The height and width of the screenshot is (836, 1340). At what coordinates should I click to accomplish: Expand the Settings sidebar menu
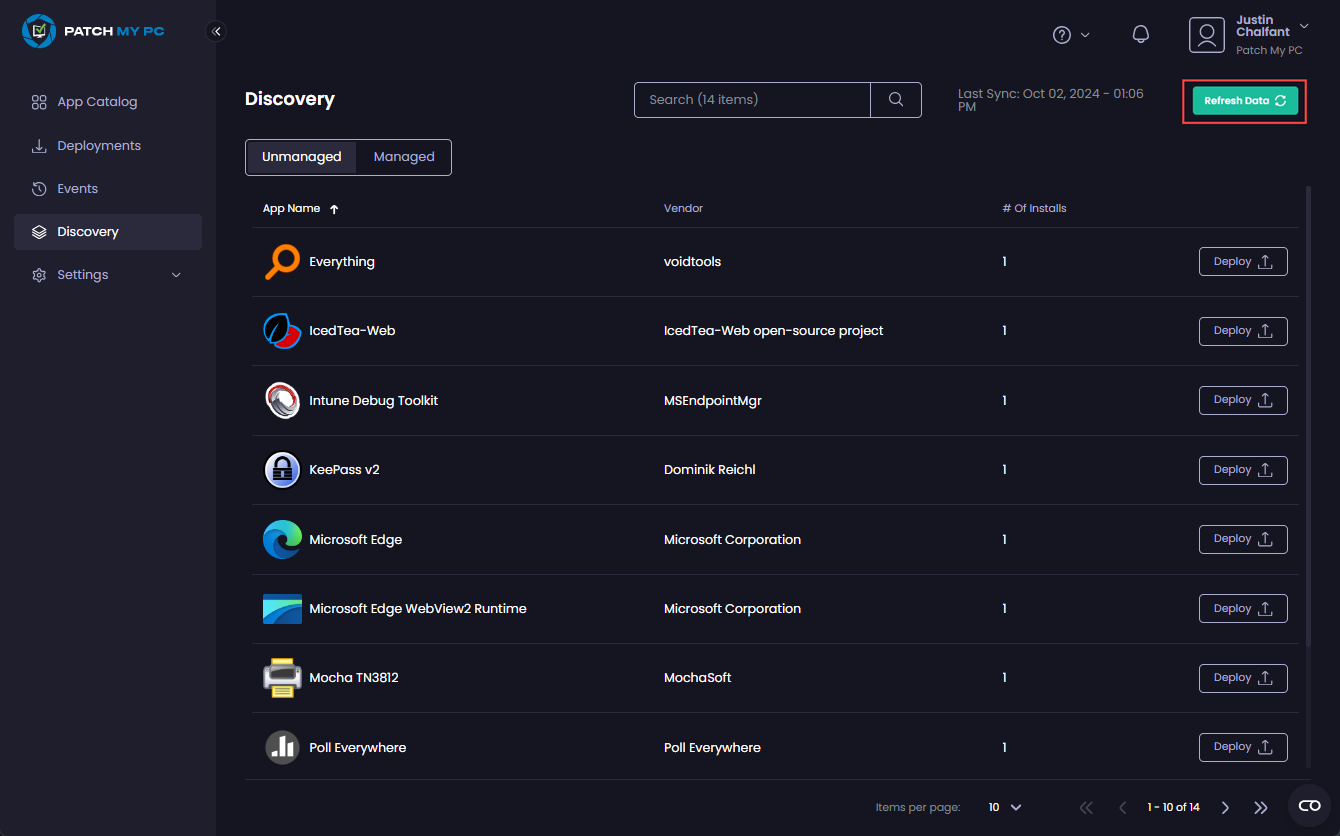(x=107, y=275)
